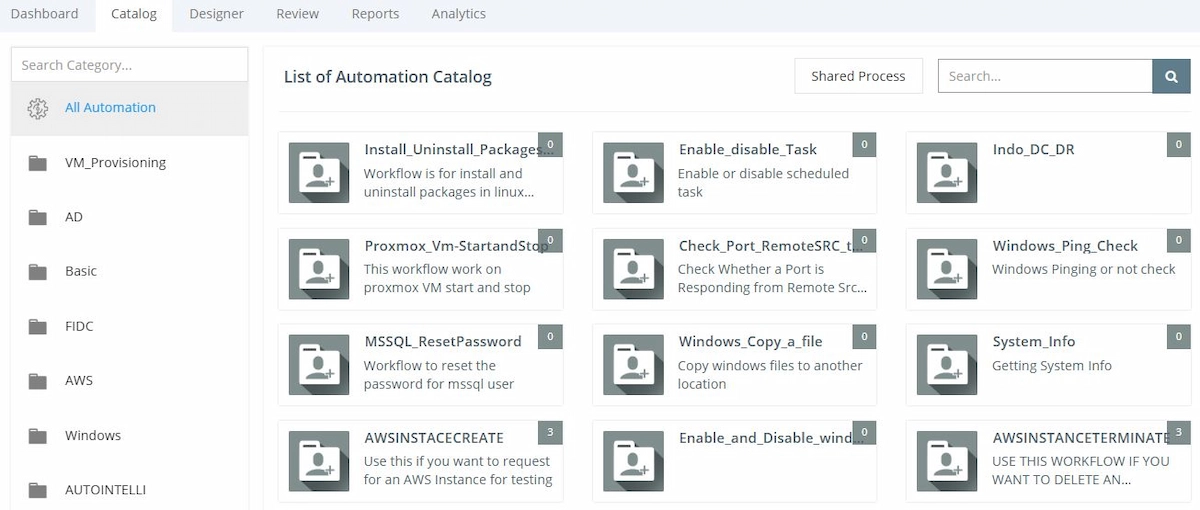1200x510 pixels.
Task: Click the MSSQL_ResetPassword workflow icon
Action: 319,365
